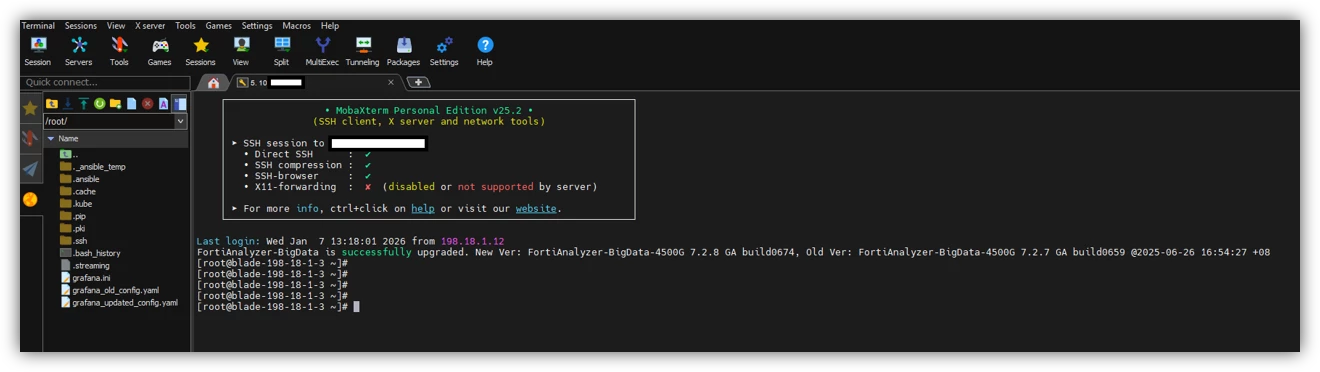Toggle the hidden files view icon
This screenshot has width=1320, height=372.
pyautogui.click(x=180, y=104)
